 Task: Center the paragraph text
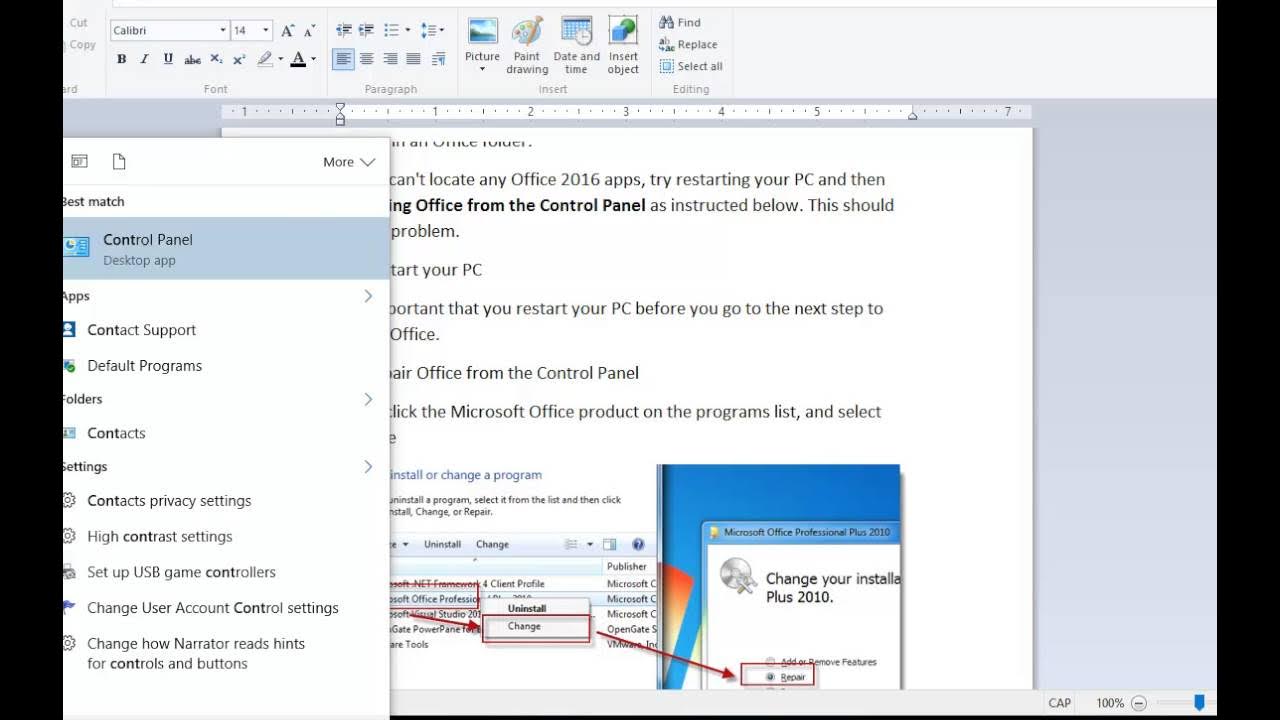pos(367,60)
